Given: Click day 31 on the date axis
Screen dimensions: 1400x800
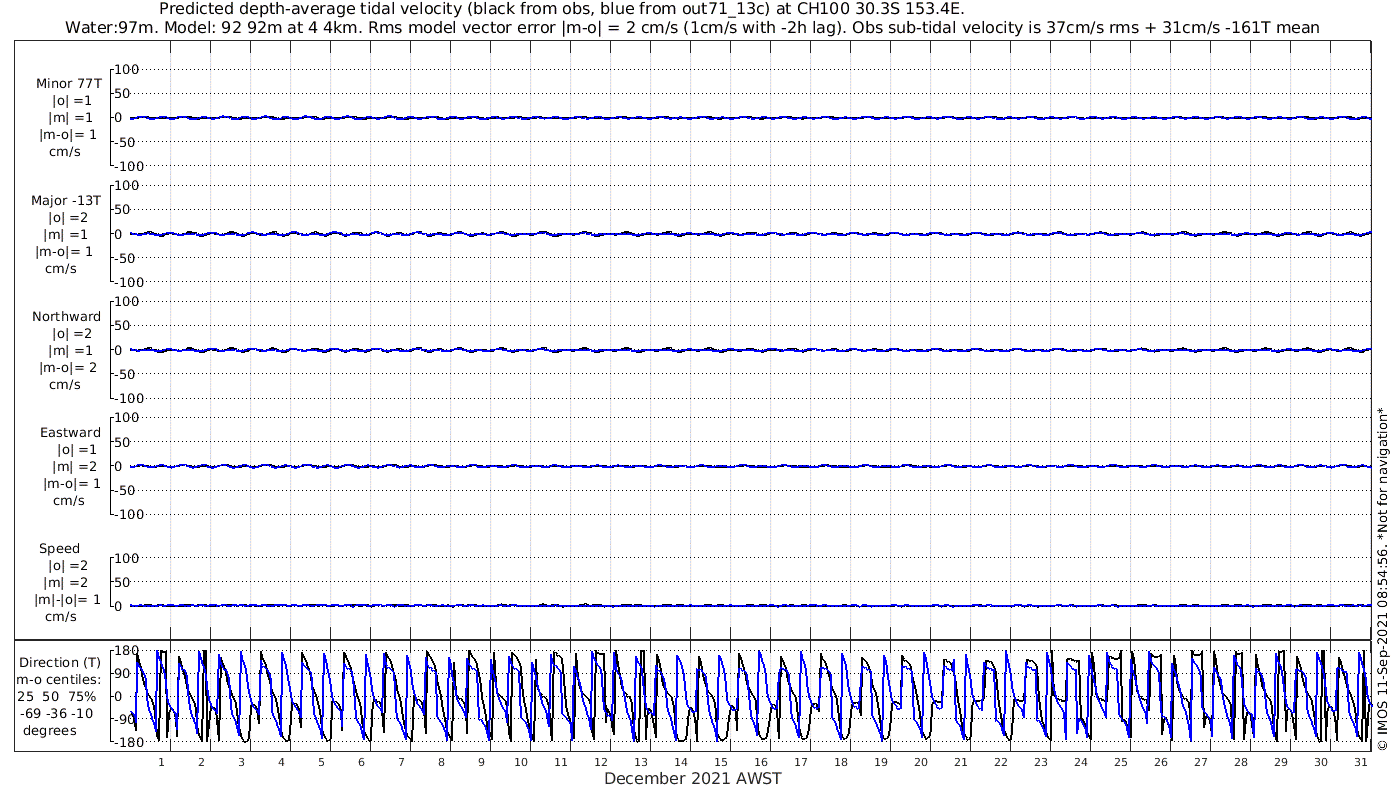Looking at the screenshot, I should click(1361, 762).
